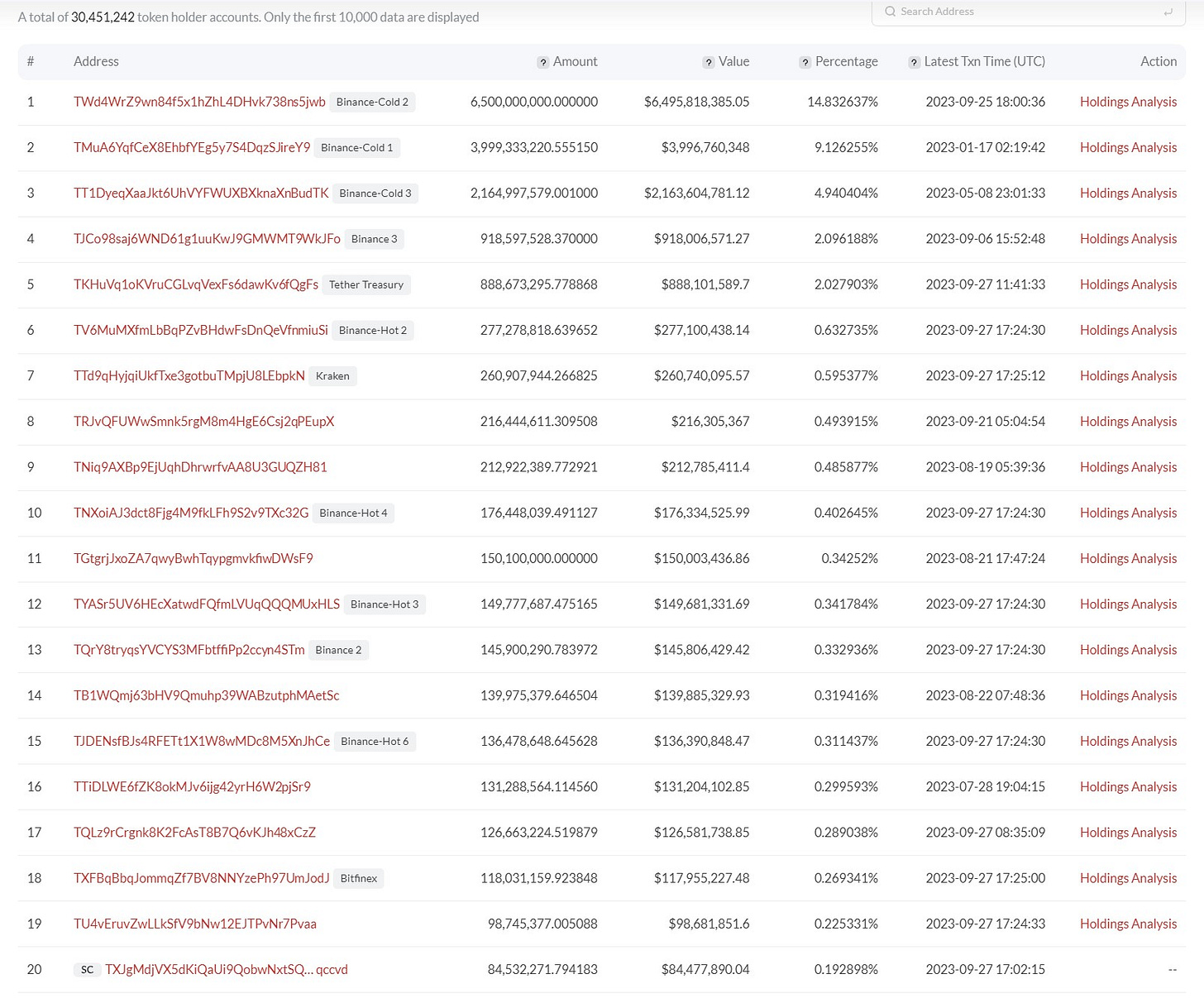
Task: Click Holdings Analysis for Tether Treasury row
Action: click(1128, 284)
